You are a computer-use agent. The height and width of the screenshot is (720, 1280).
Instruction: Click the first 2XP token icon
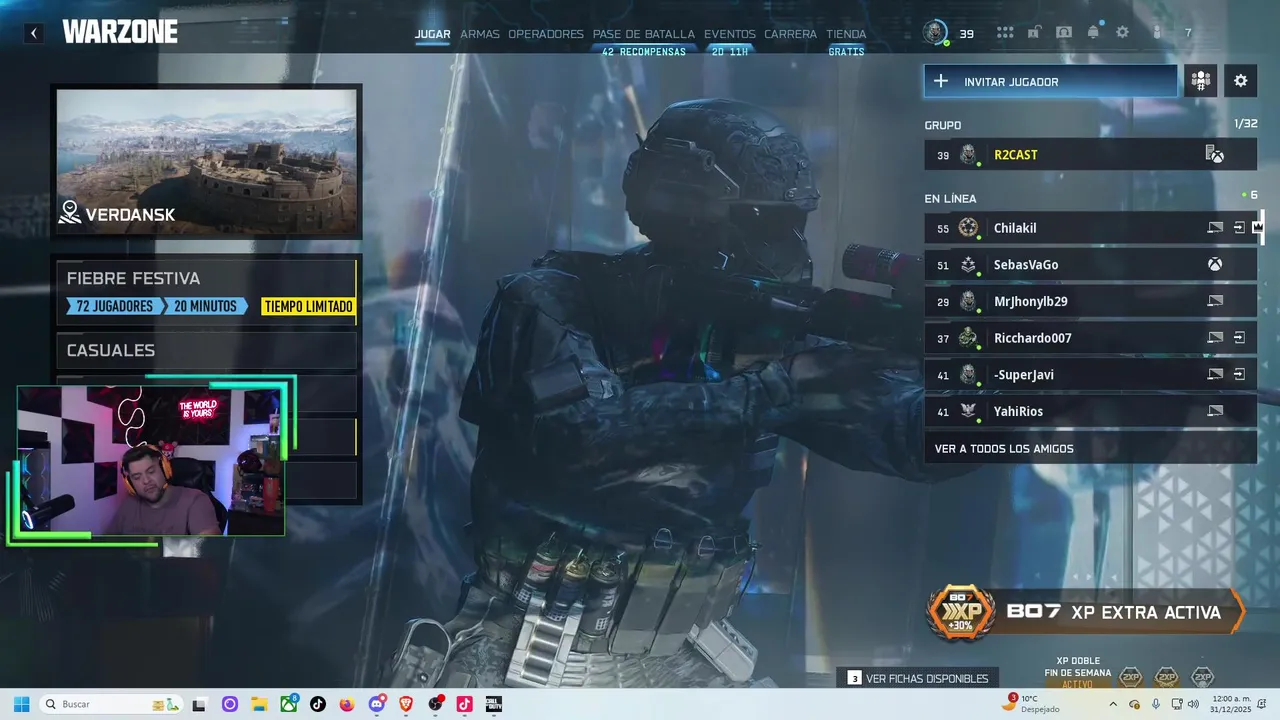pyautogui.click(x=1130, y=677)
